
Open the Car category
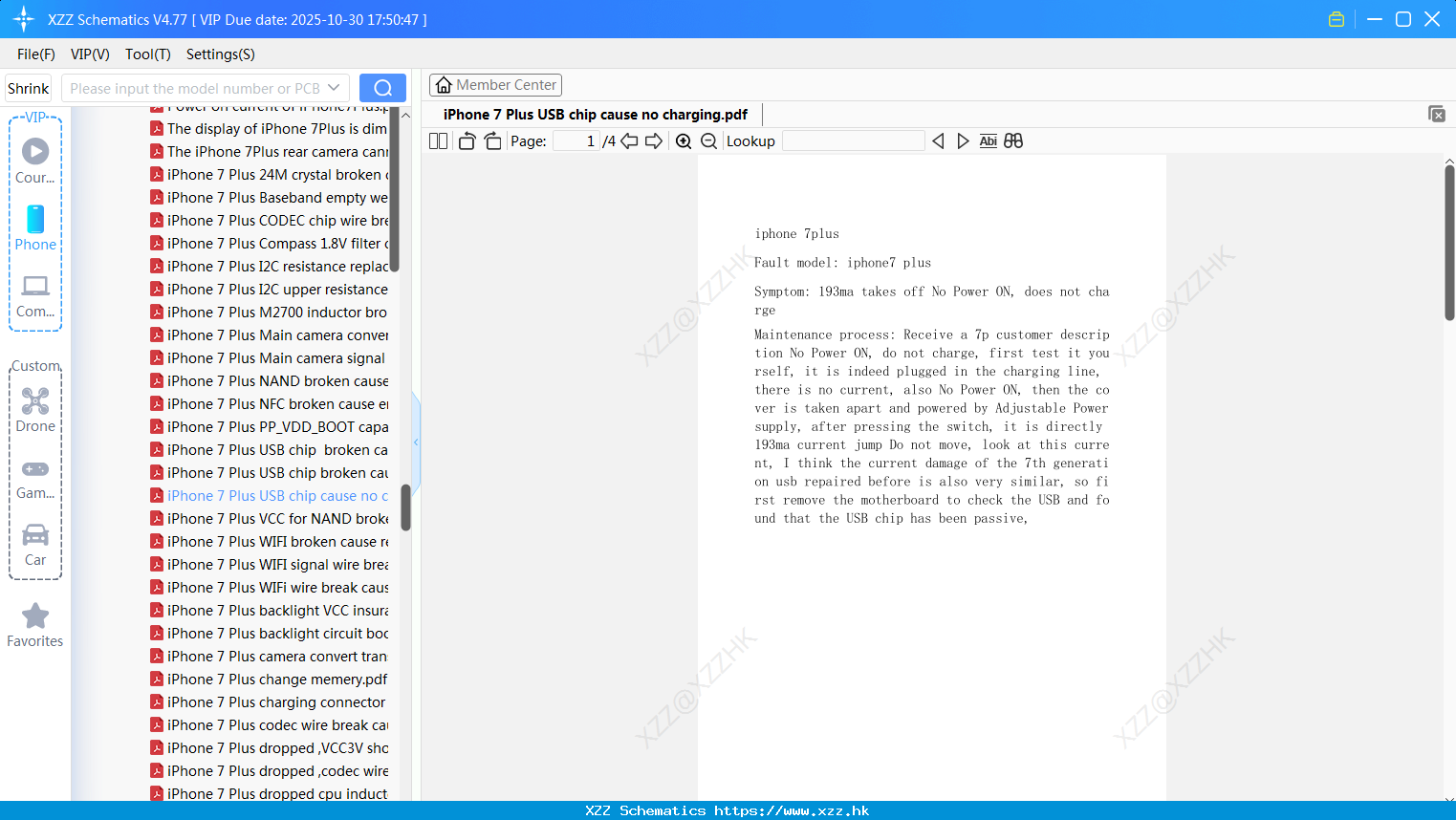click(x=35, y=545)
